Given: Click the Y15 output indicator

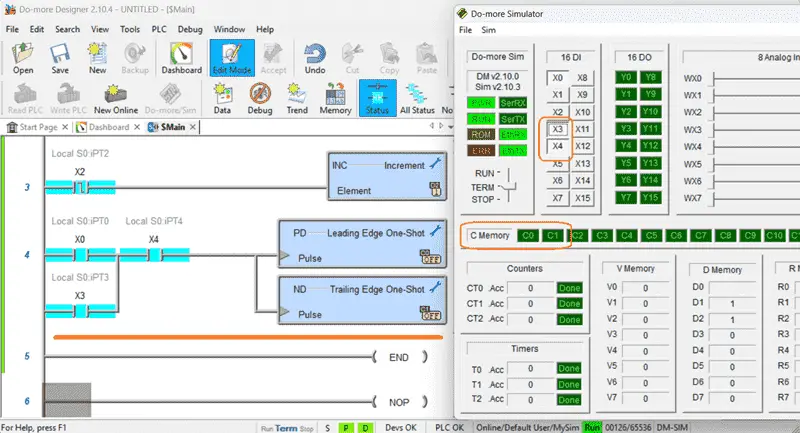Looking at the screenshot, I should 651,198.
